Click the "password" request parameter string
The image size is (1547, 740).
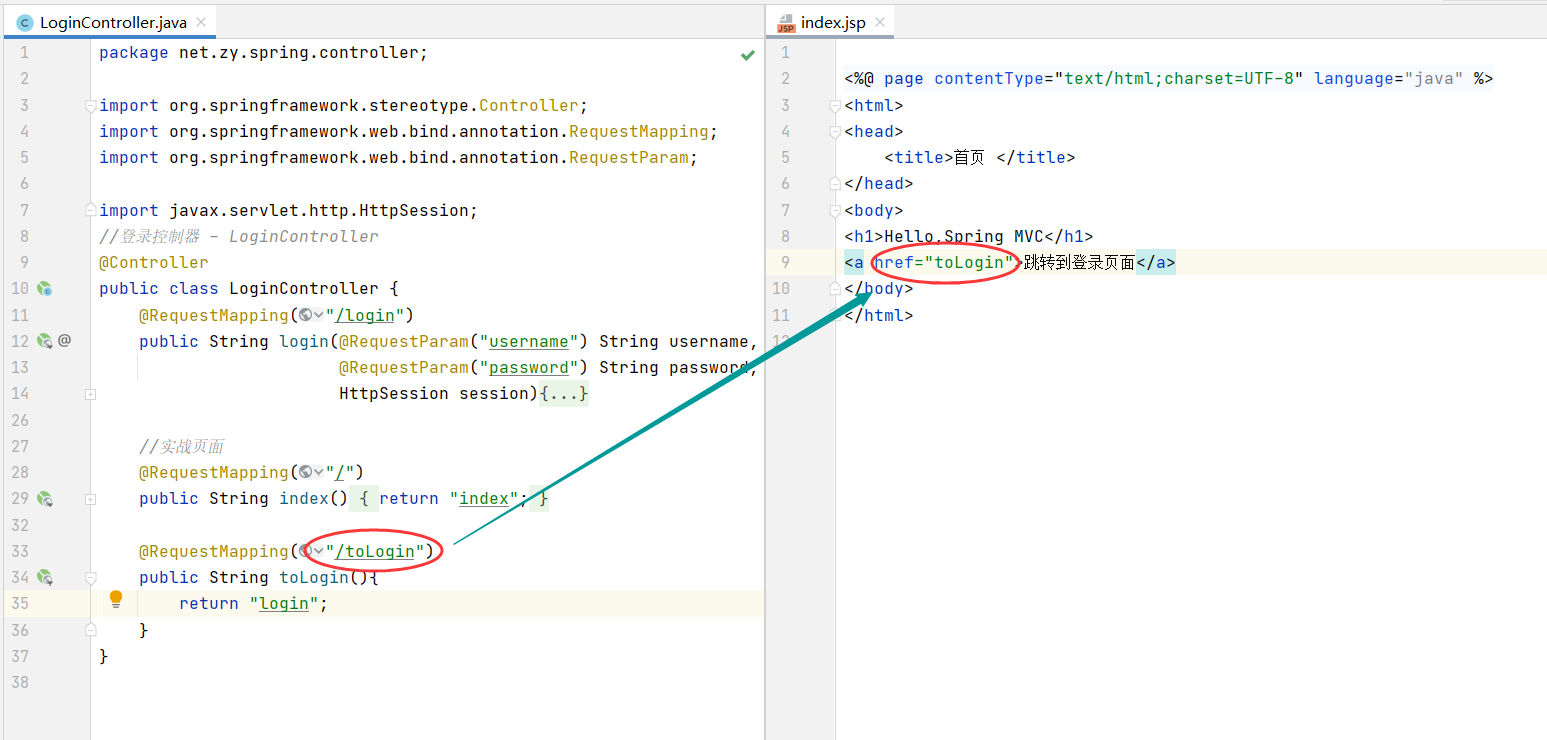529,367
